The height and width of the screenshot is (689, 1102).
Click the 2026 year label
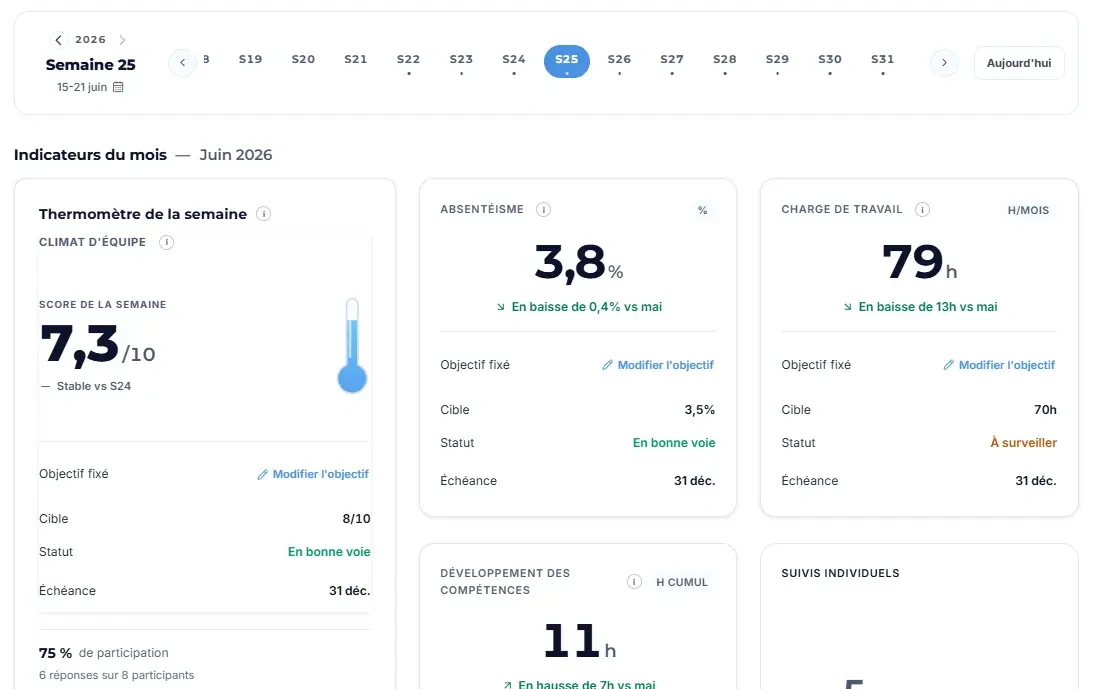pyautogui.click(x=91, y=39)
